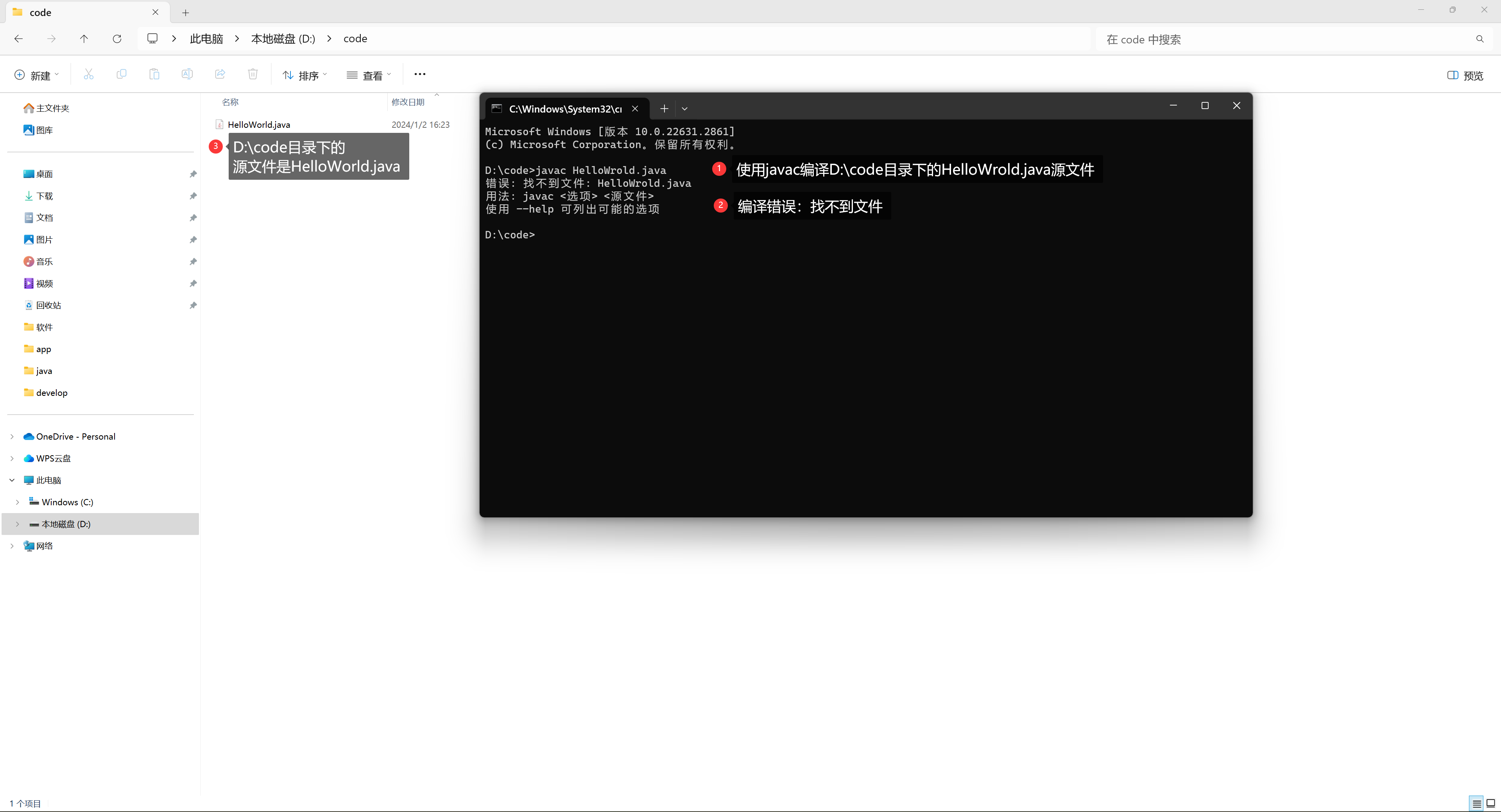The height and width of the screenshot is (812, 1501).
Task: Switch to details view in status bar
Action: tap(1476, 804)
